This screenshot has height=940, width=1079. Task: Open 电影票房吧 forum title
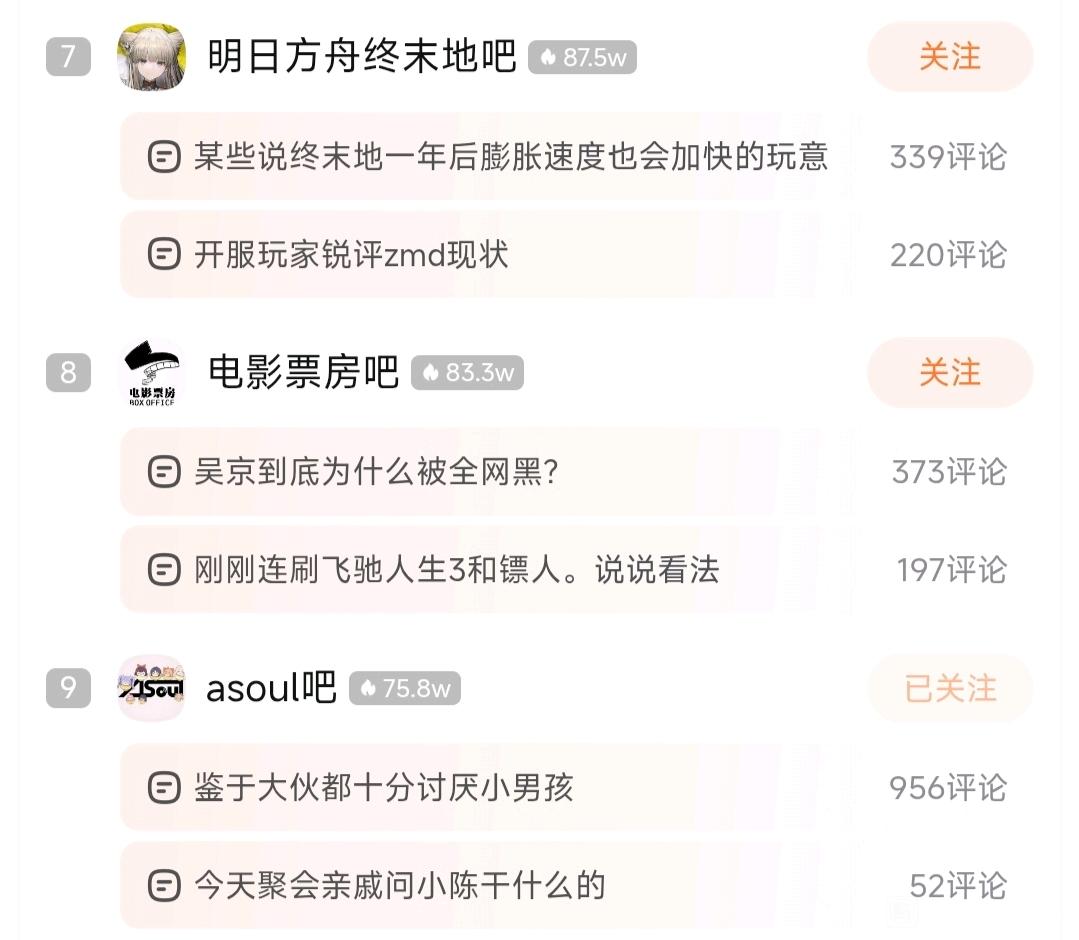303,373
